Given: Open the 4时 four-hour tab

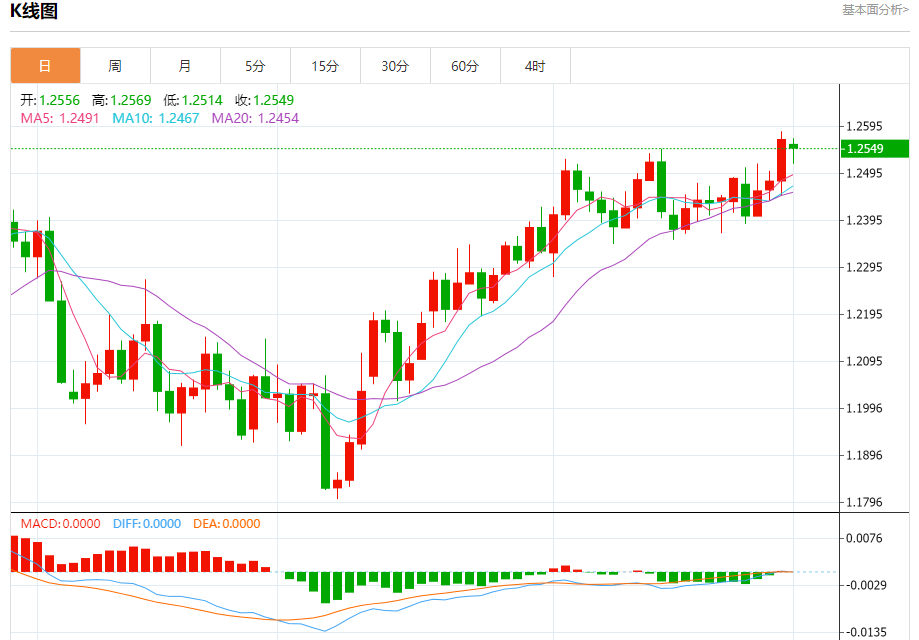Looking at the screenshot, I should (x=535, y=66).
